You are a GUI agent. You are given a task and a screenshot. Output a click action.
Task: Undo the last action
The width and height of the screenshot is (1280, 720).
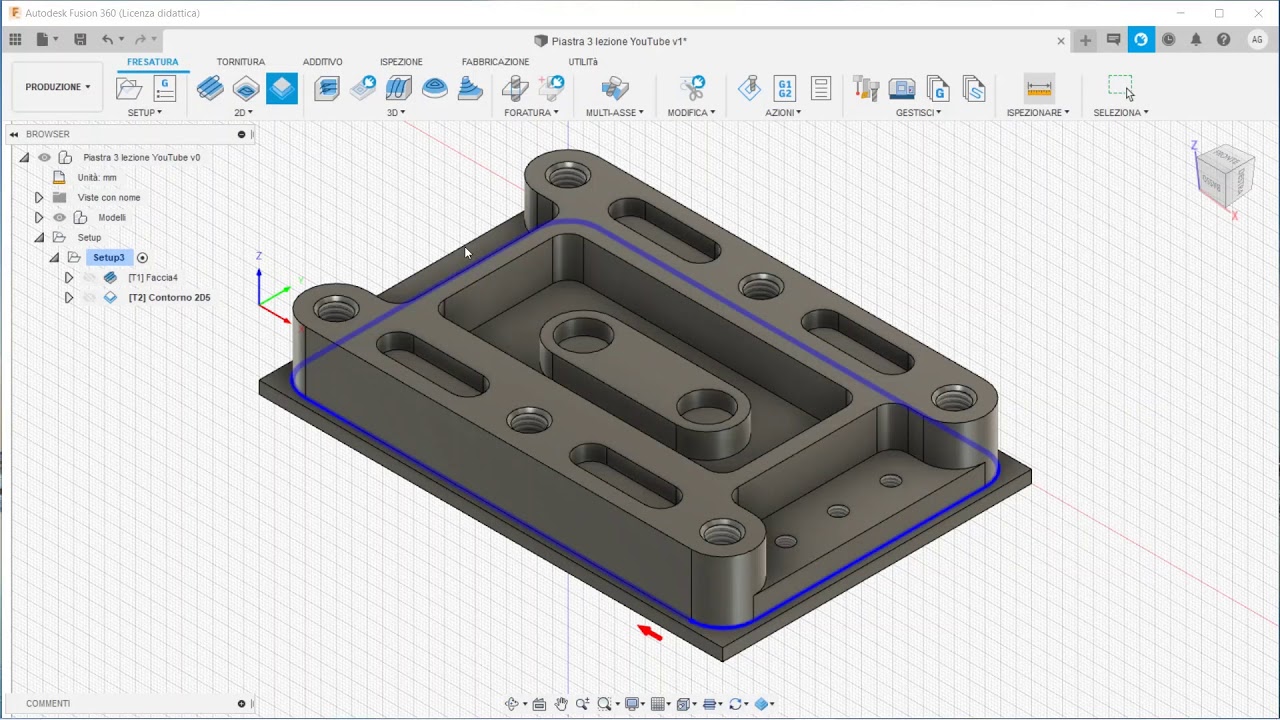pos(107,40)
